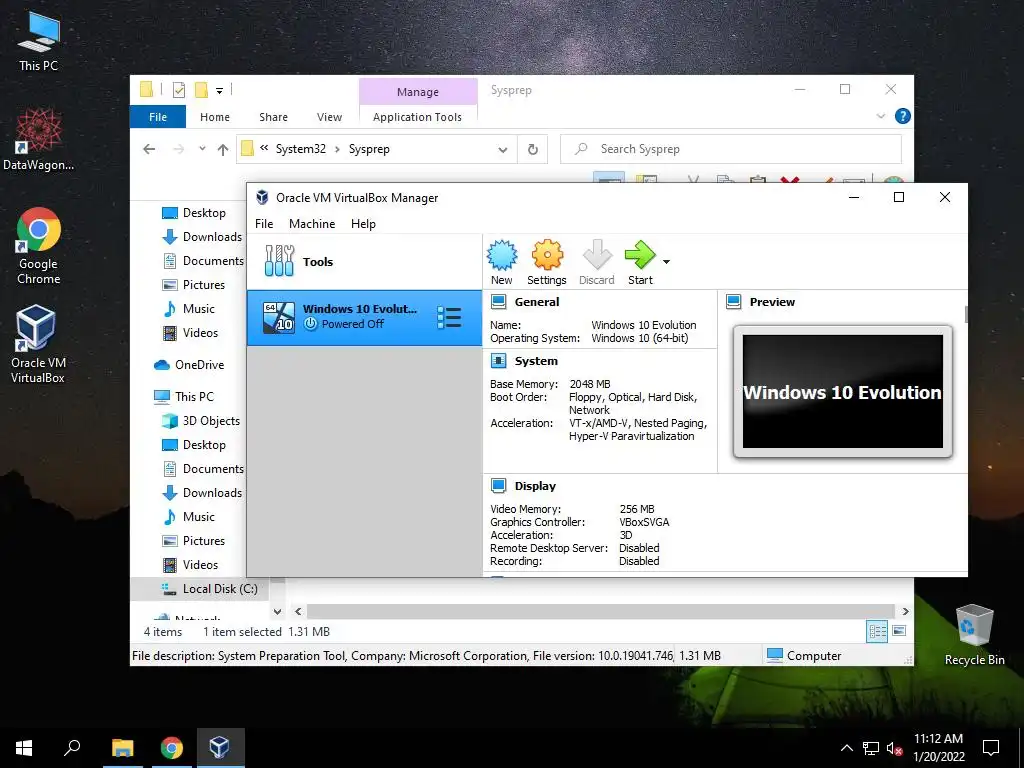Go forward in Explorer navigation
This screenshot has width=1024, height=768.
click(178, 150)
